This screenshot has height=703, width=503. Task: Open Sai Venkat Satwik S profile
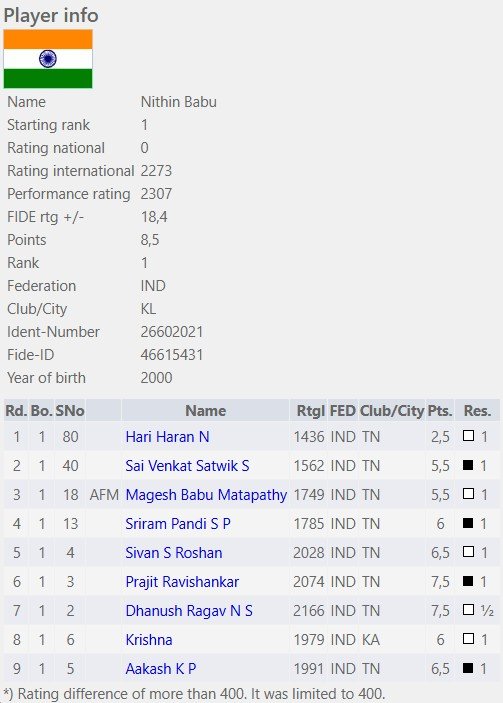(x=187, y=466)
